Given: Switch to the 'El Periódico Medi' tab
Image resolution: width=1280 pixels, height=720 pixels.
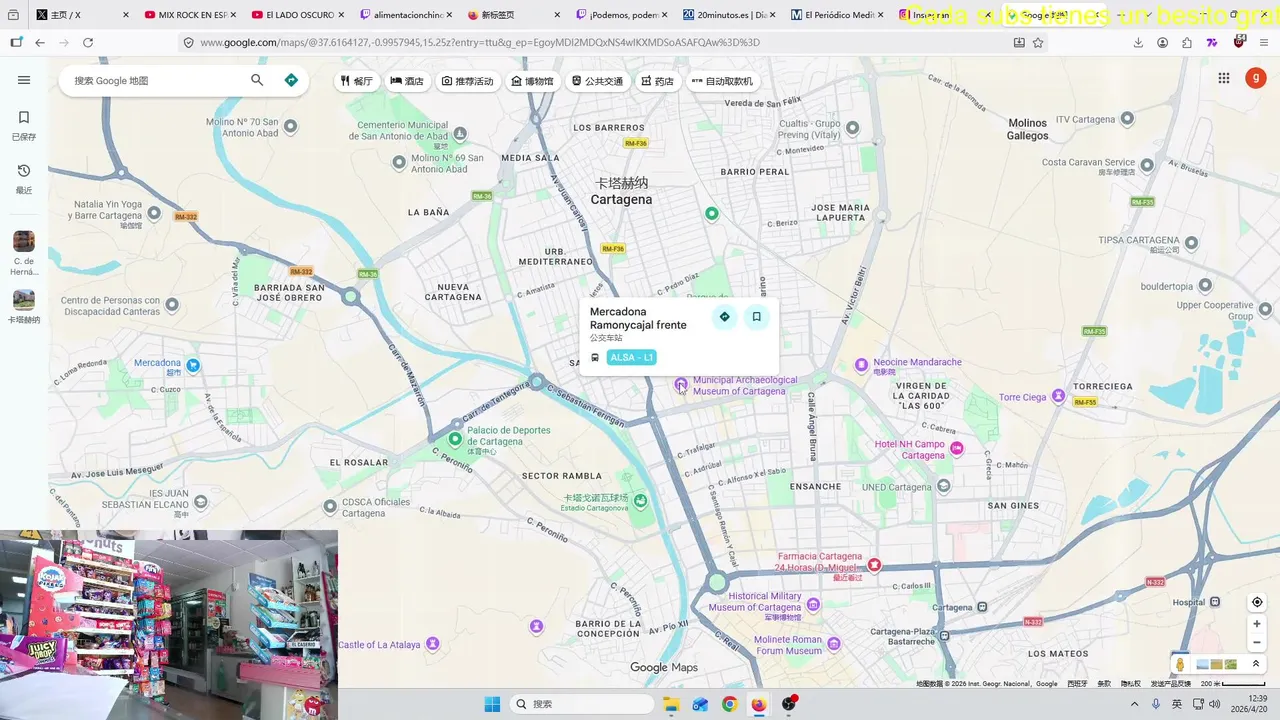Looking at the screenshot, I should pyautogui.click(x=838, y=15).
